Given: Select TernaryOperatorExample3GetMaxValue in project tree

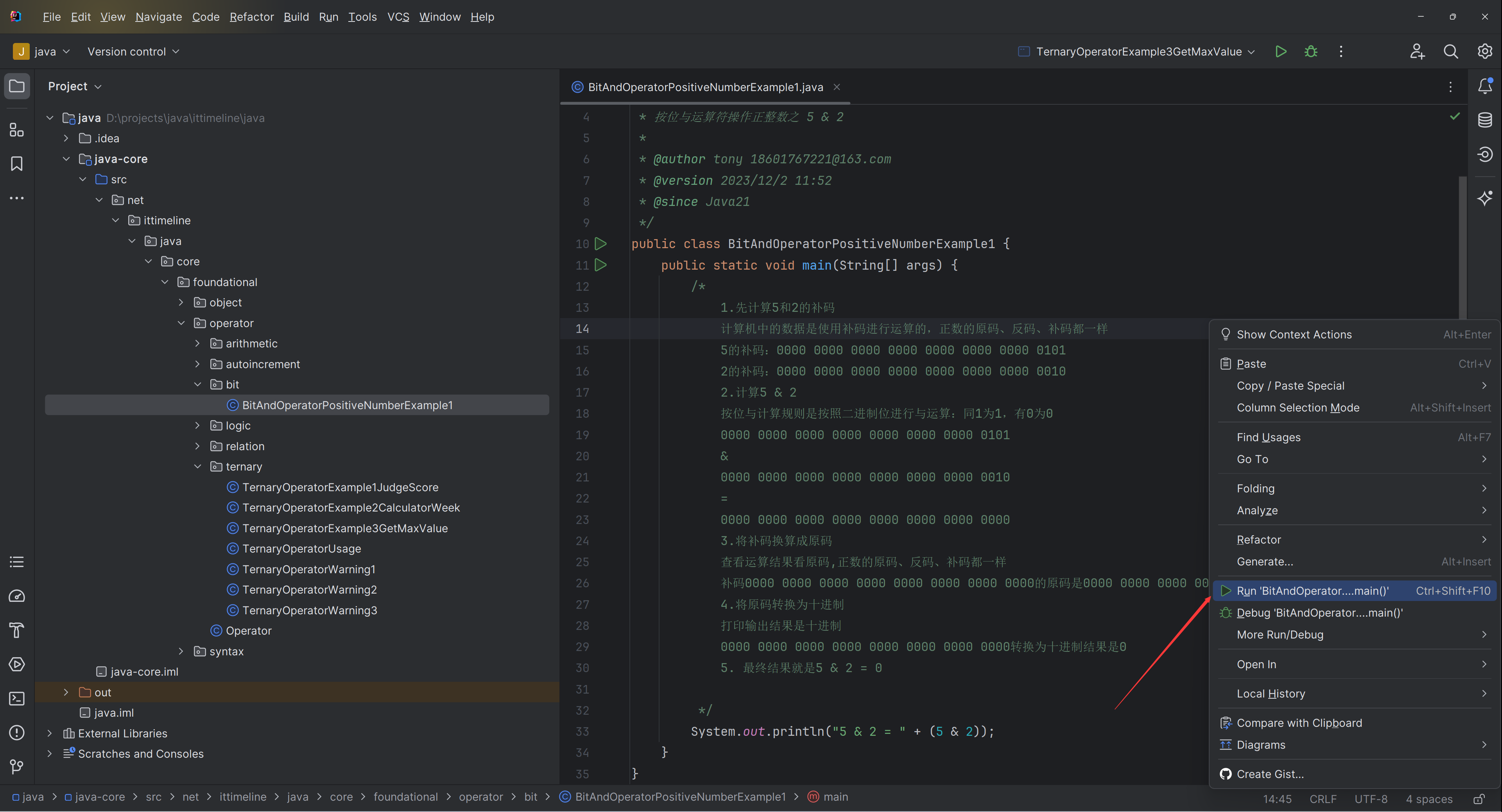Looking at the screenshot, I should [345, 528].
